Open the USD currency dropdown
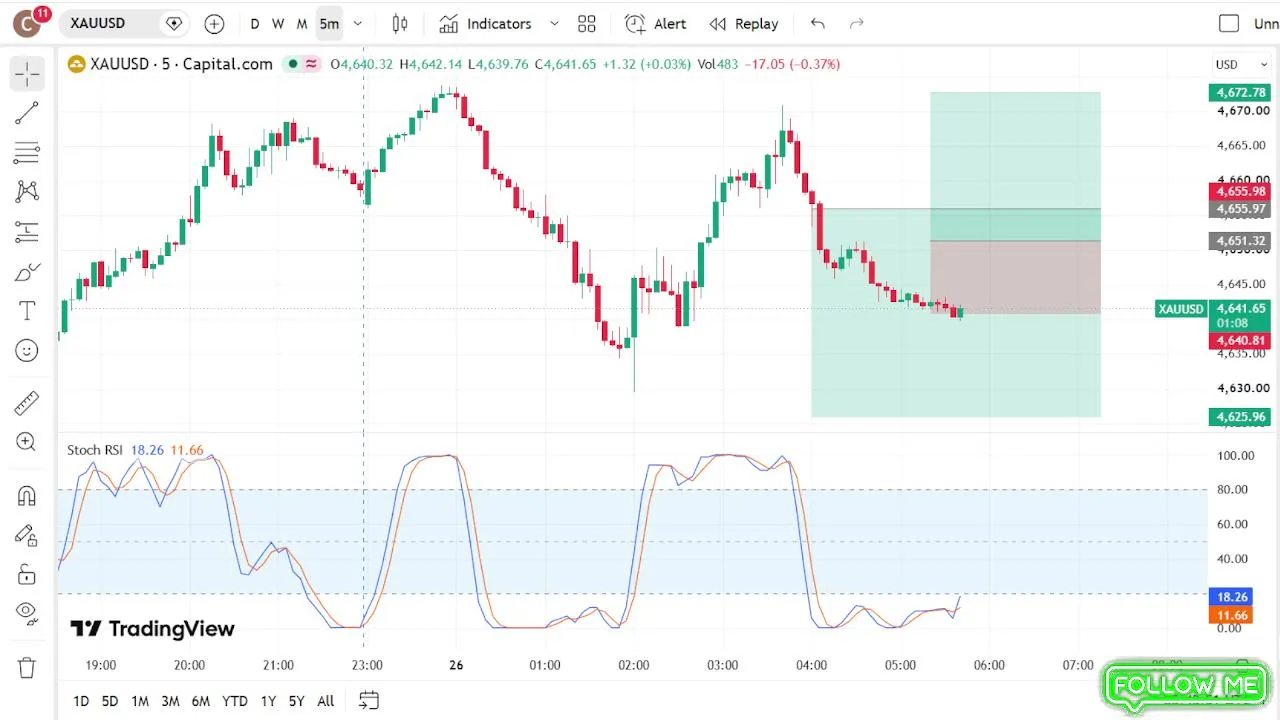Image resolution: width=1280 pixels, height=720 pixels. [x=1241, y=64]
